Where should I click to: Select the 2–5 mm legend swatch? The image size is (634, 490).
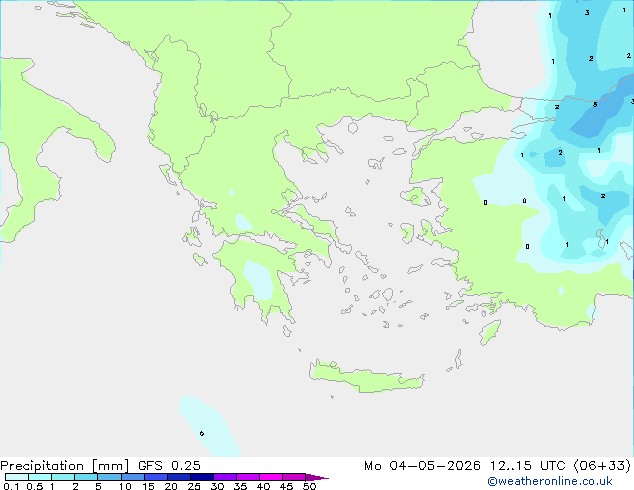coord(86,477)
